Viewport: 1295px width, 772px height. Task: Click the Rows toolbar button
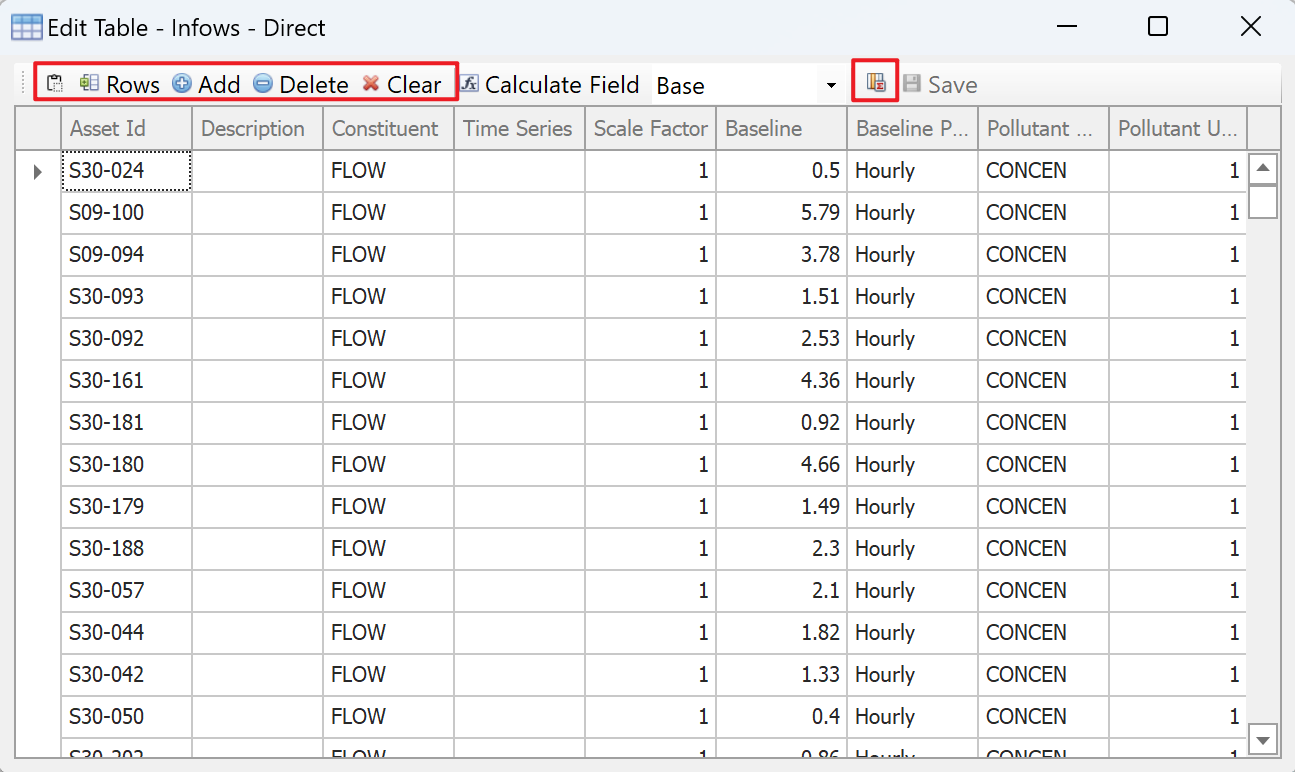(x=120, y=85)
